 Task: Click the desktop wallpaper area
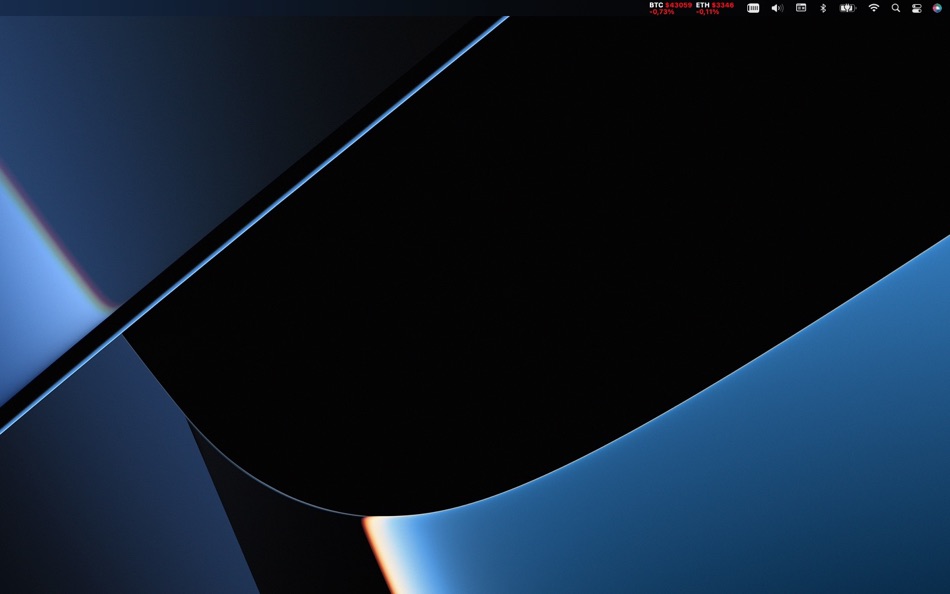[x=475, y=350]
